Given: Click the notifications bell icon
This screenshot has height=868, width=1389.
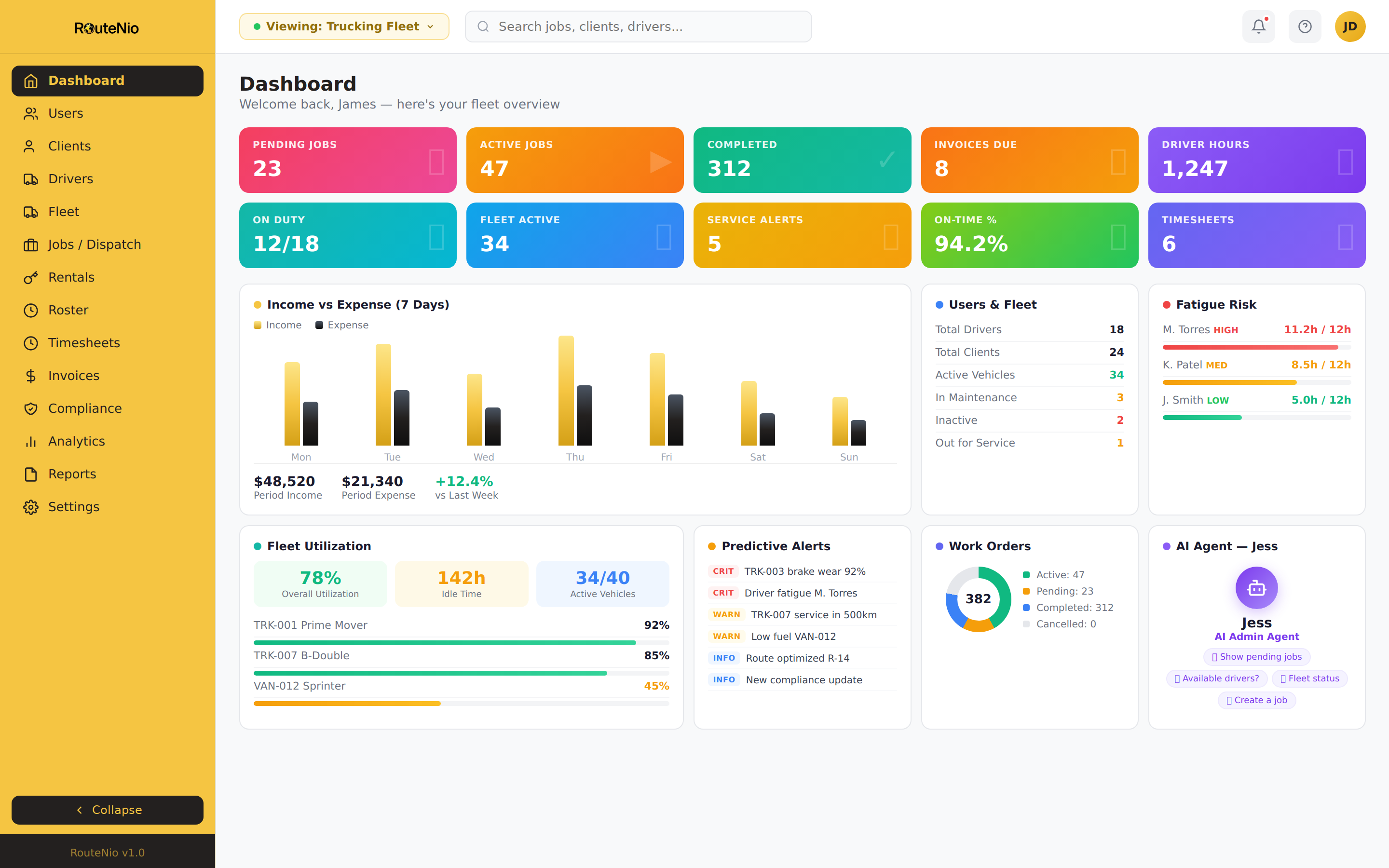Looking at the screenshot, I should 1258,26.
